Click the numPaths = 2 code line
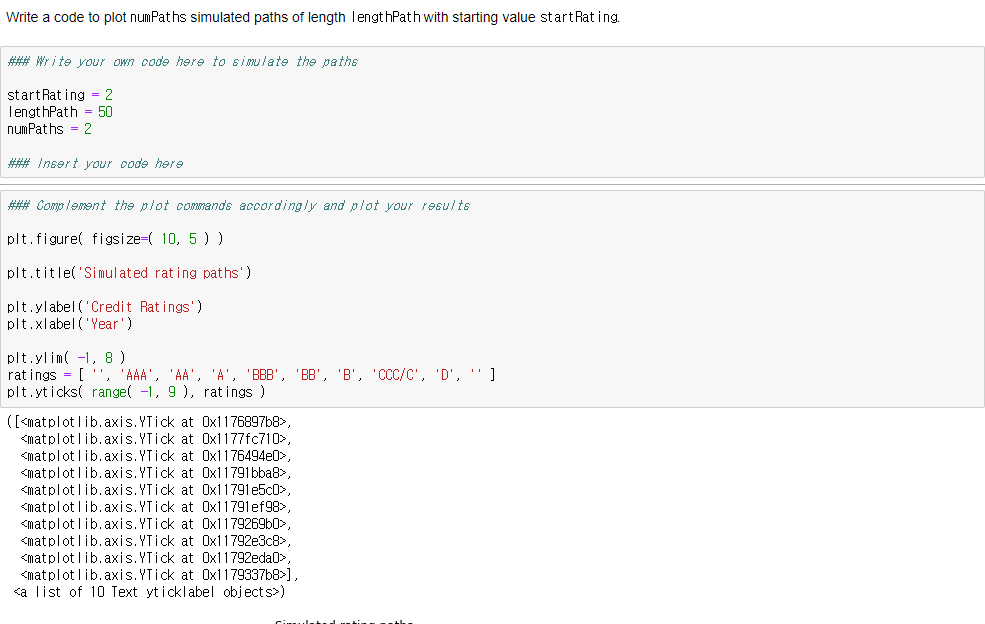Image resolution: width=985 pixels, height=624 pixels. tap(48, 128)
